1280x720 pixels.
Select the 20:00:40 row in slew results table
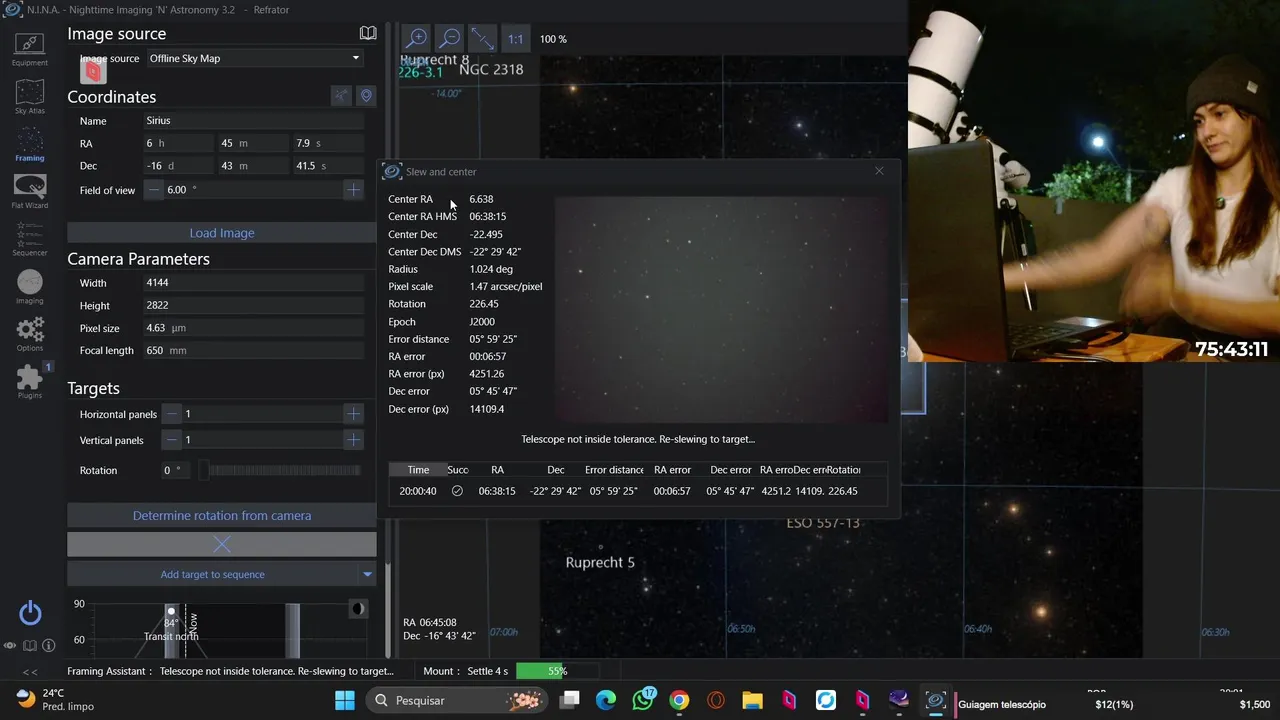coord(638,491)
